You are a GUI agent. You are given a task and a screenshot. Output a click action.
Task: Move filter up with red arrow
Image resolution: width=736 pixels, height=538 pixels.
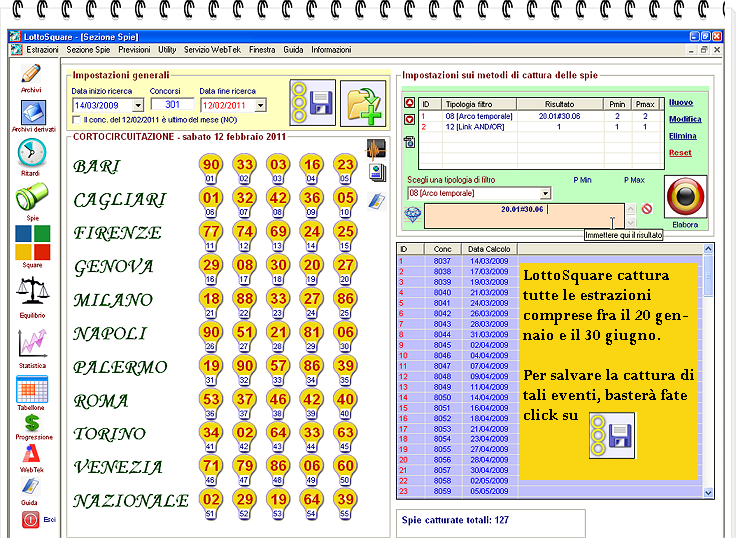point(409,103)
